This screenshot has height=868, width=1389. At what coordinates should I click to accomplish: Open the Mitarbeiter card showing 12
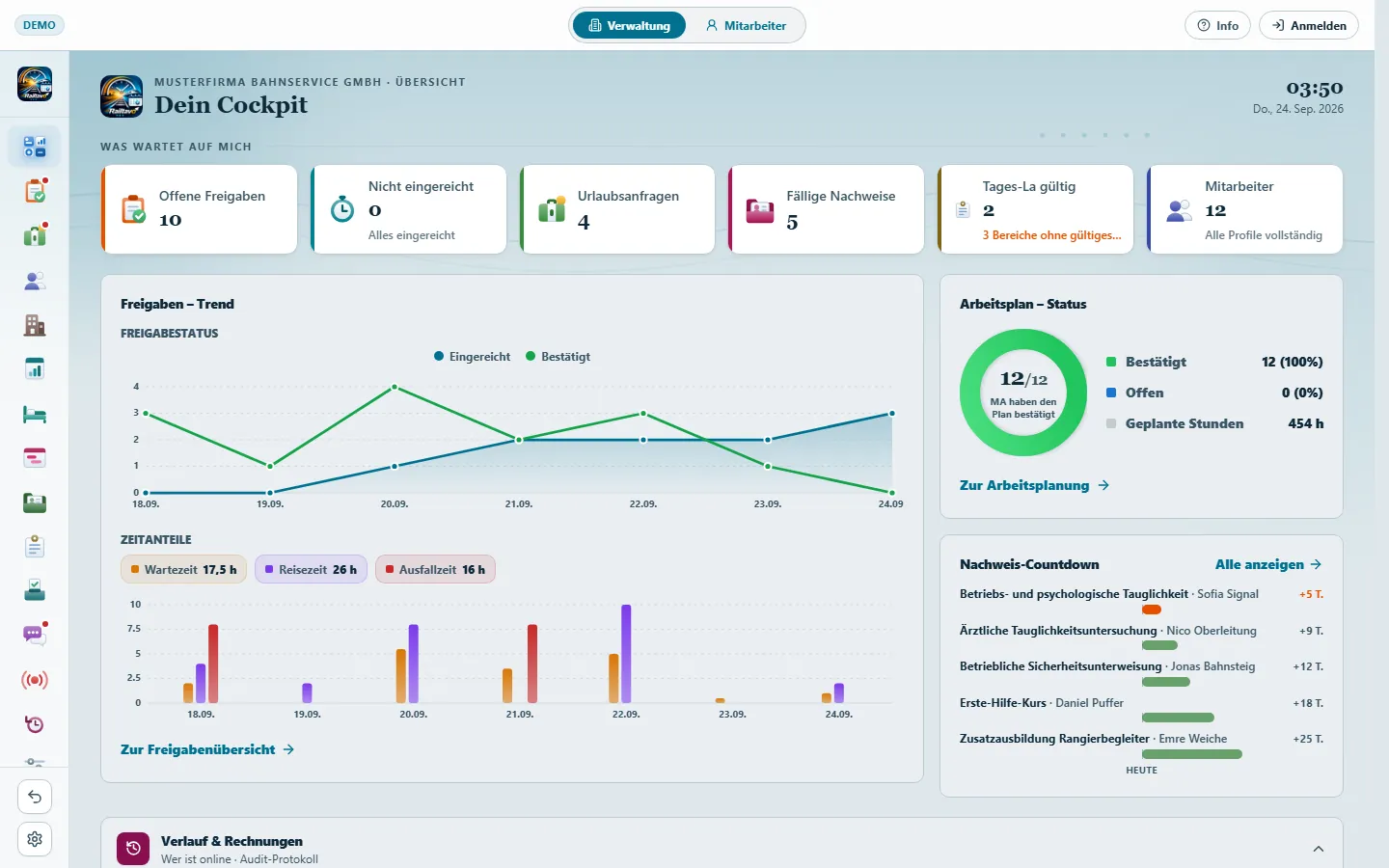(x=1244, y=209)
